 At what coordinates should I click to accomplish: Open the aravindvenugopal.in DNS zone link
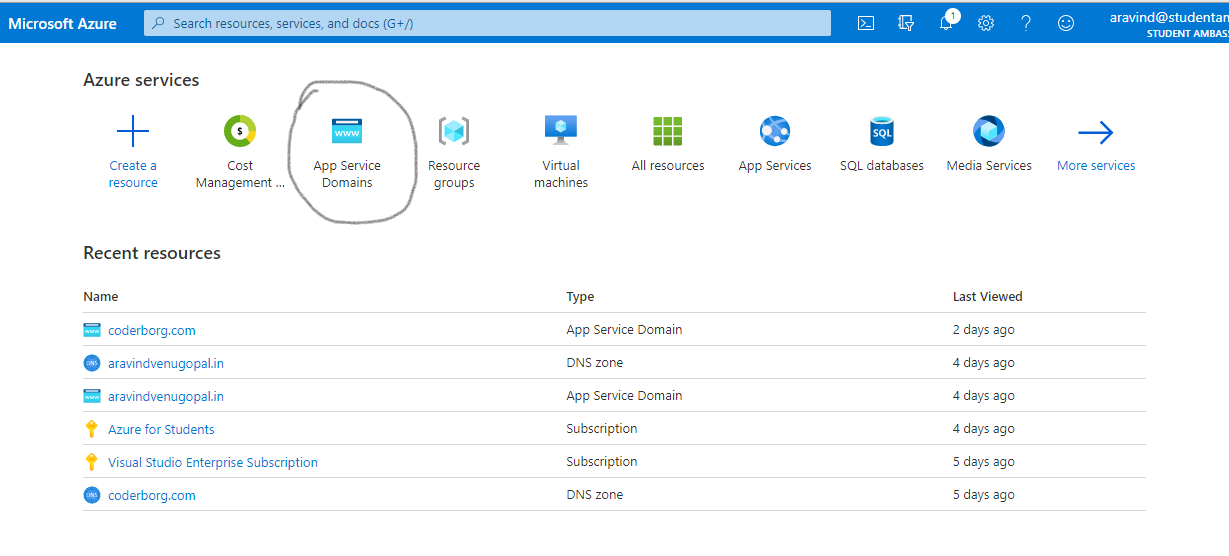[166, 363]
